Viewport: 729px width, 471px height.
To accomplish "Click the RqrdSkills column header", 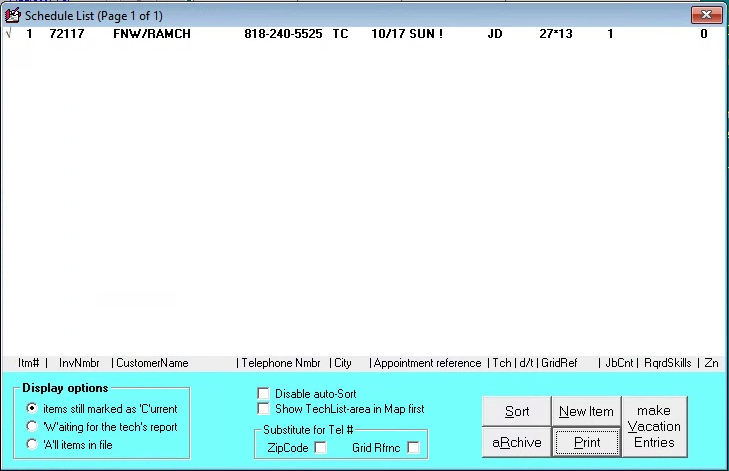I will [x=668, y=363].
